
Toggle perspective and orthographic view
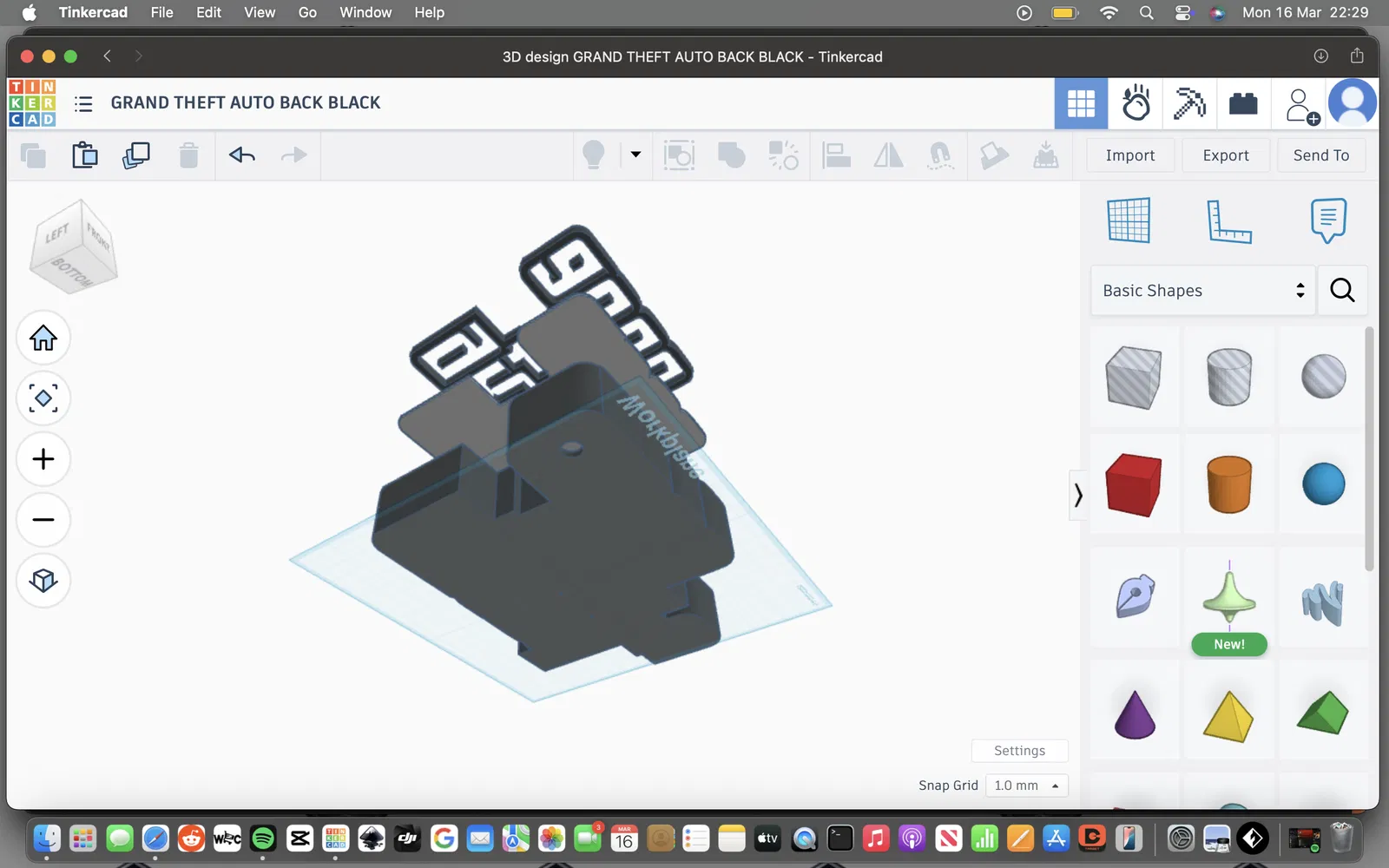click(43, 581)
